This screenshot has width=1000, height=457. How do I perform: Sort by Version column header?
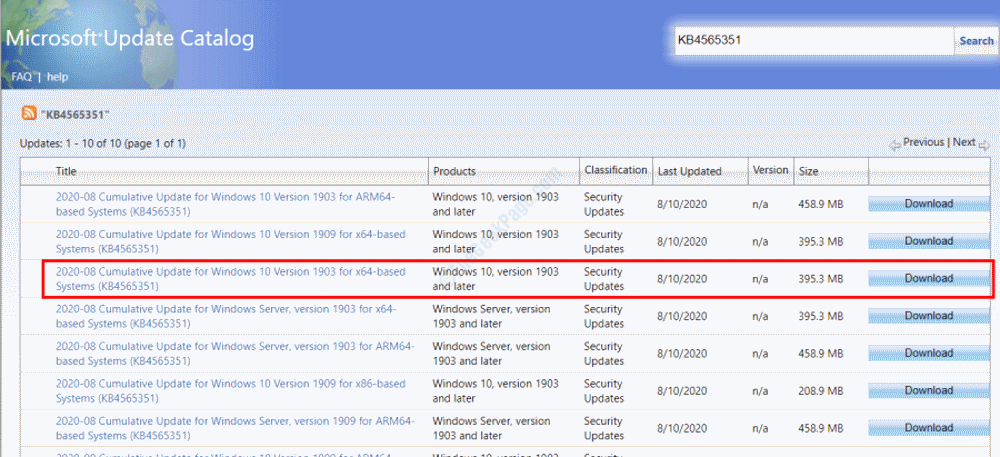[770, 170]
